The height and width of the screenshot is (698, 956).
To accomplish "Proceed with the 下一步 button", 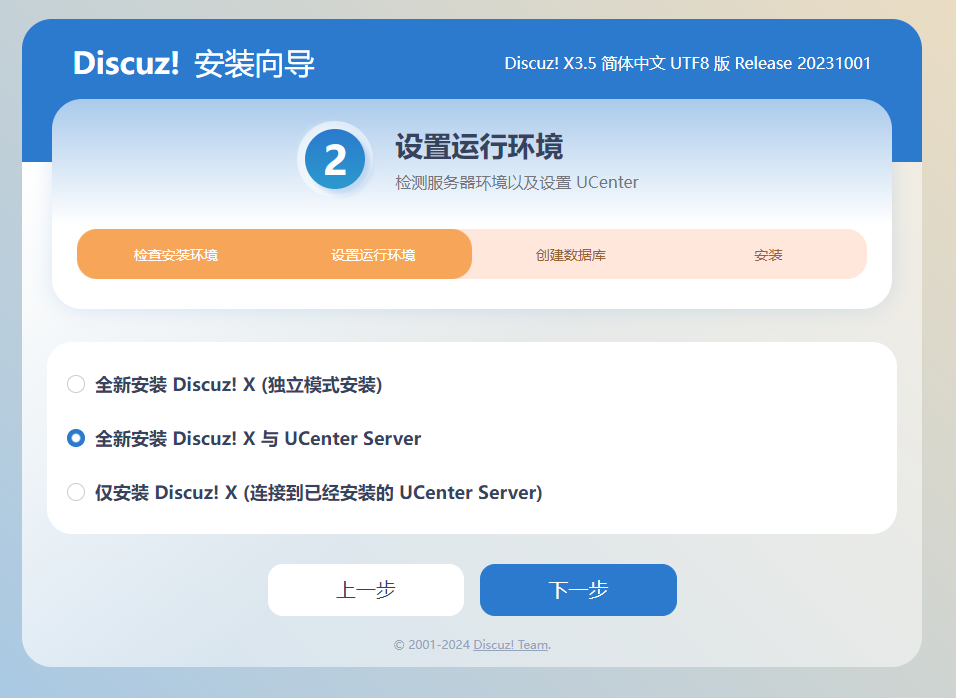I will pyautogui.click(x=578, y=589).
